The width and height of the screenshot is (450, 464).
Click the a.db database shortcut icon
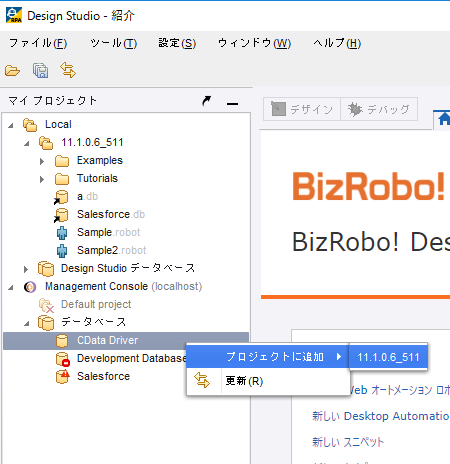61,197
